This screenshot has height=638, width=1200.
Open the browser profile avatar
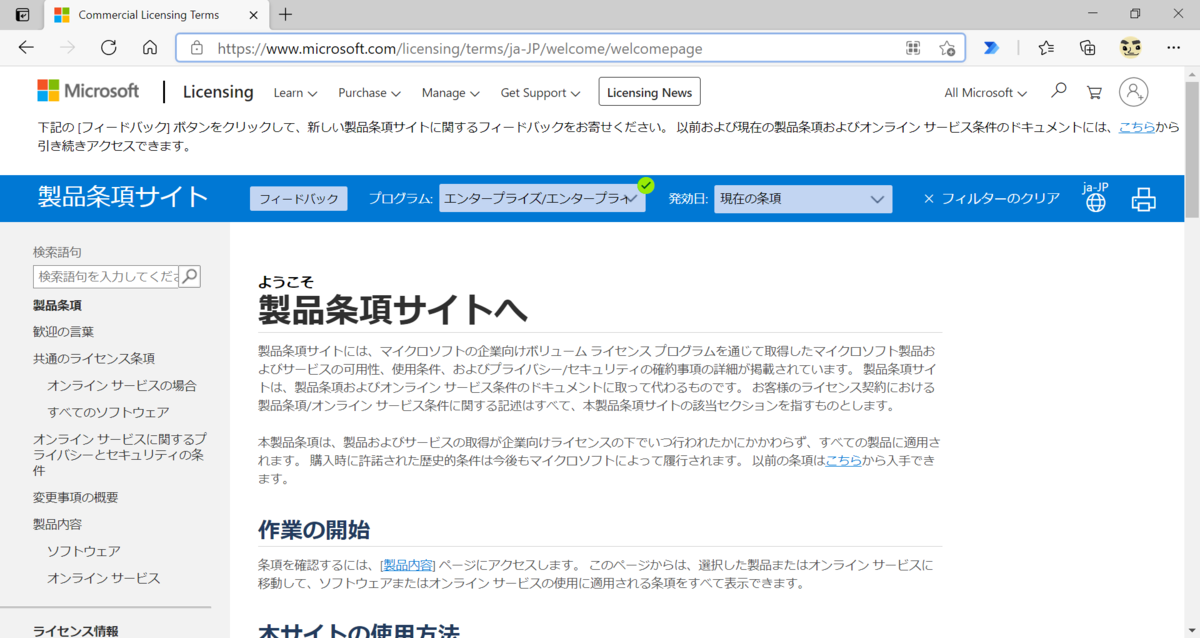click(x=1130, y=47)
